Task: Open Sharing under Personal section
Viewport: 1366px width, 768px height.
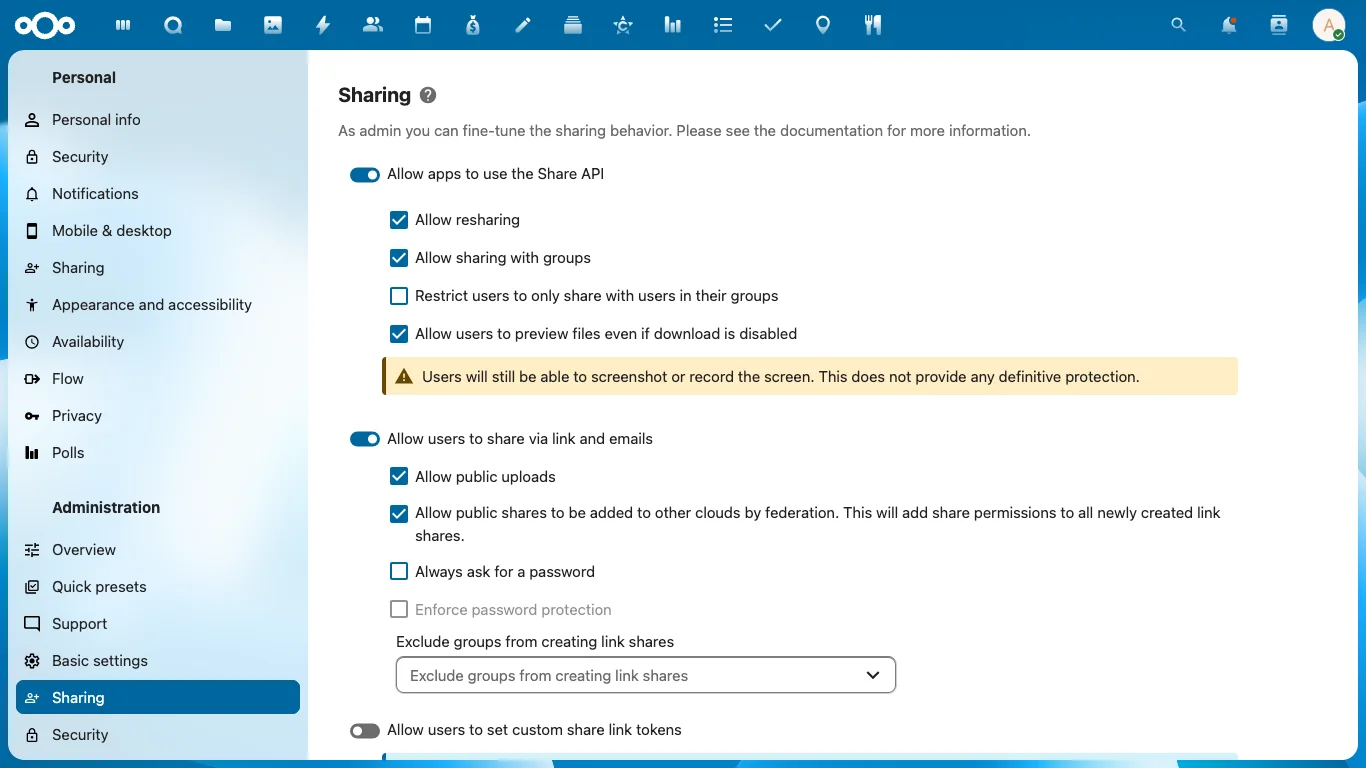Action: [158, 268]
